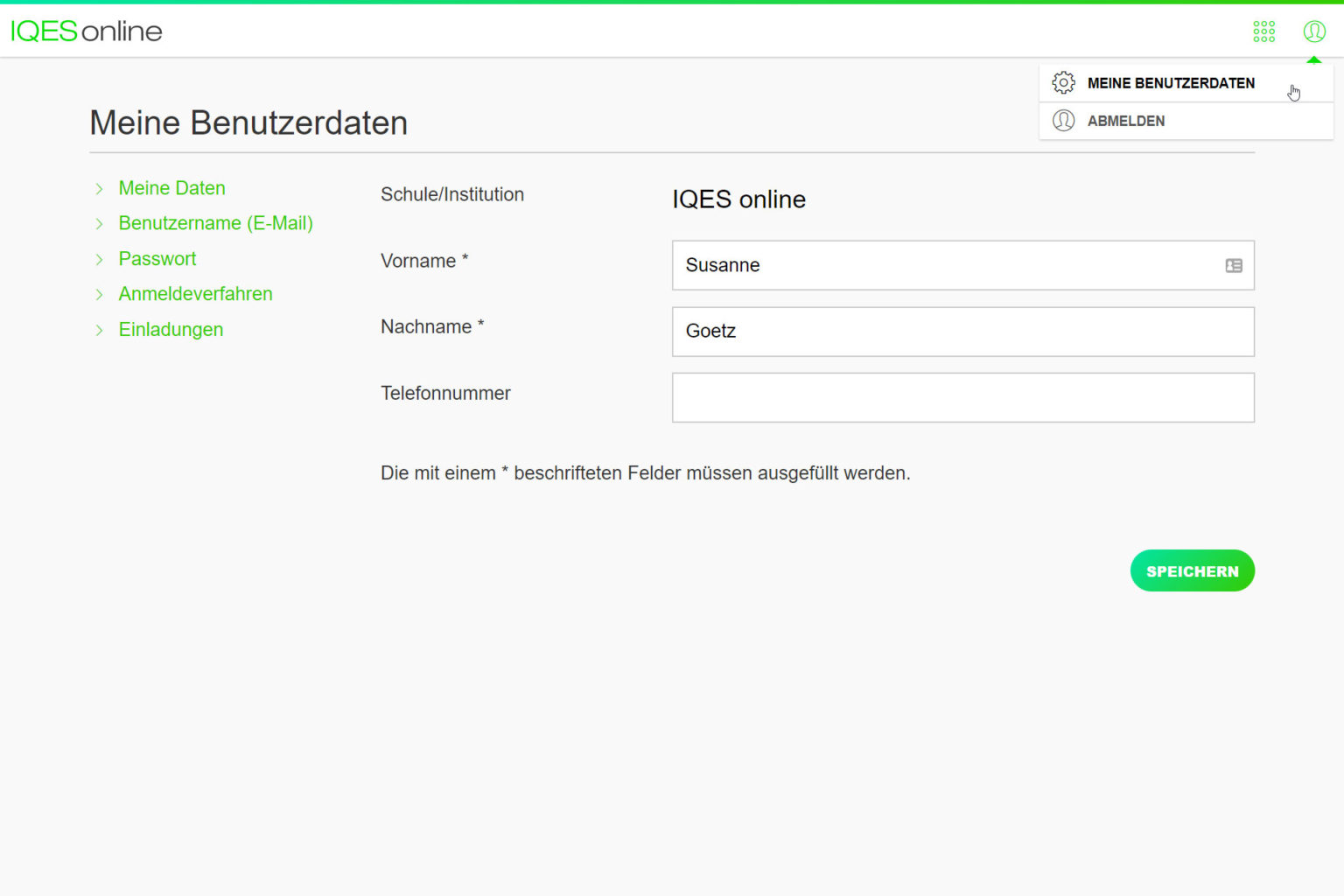This screenshot has height=896, width=1344.
Task: Click the Passwort sidebar entry
Action: (157, 259)
